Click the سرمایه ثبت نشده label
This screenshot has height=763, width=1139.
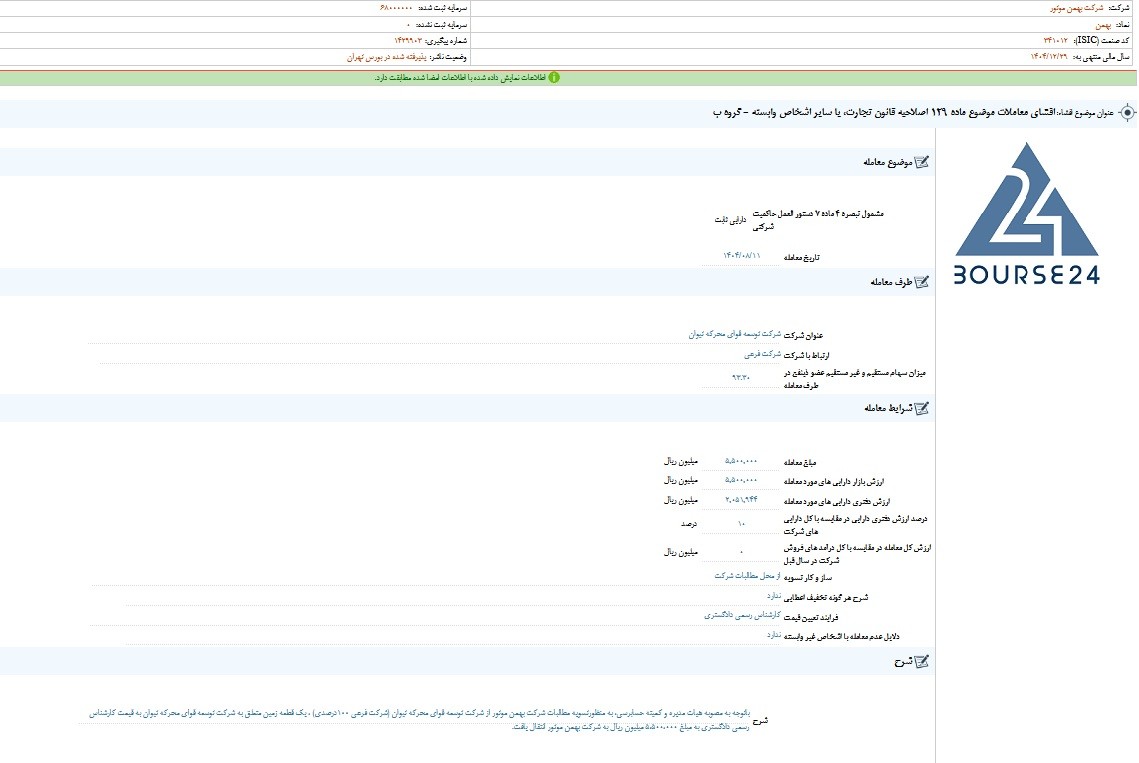click(x=442, y=25)
